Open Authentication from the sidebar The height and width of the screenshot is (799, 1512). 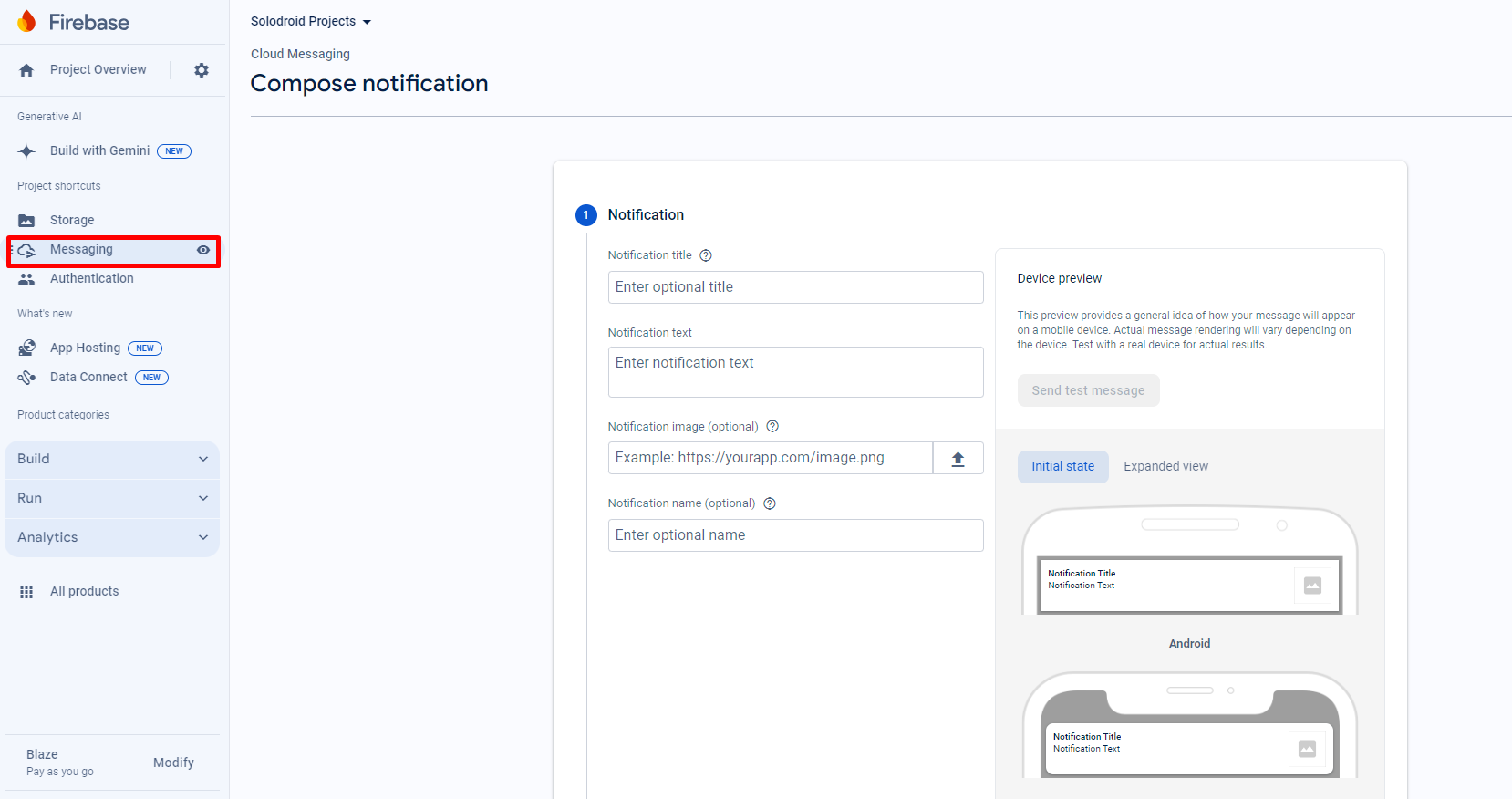(91, 279)
